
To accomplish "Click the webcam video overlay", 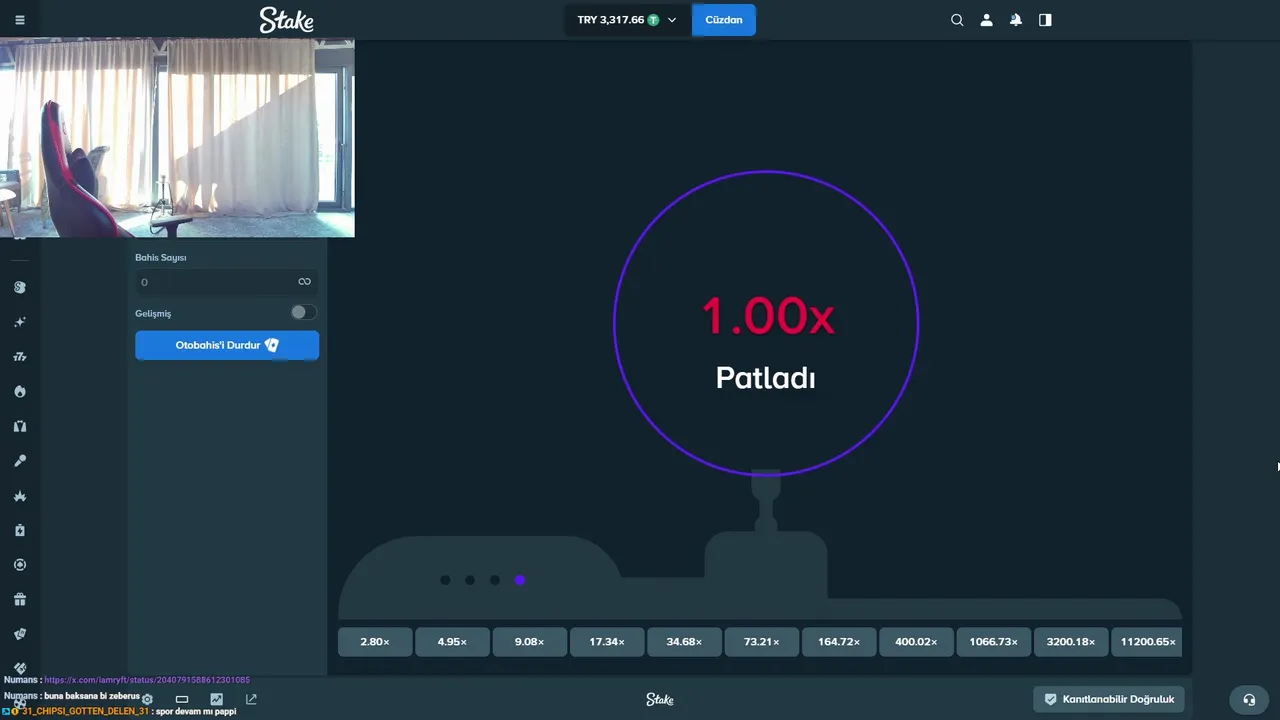I will [177, 138].
